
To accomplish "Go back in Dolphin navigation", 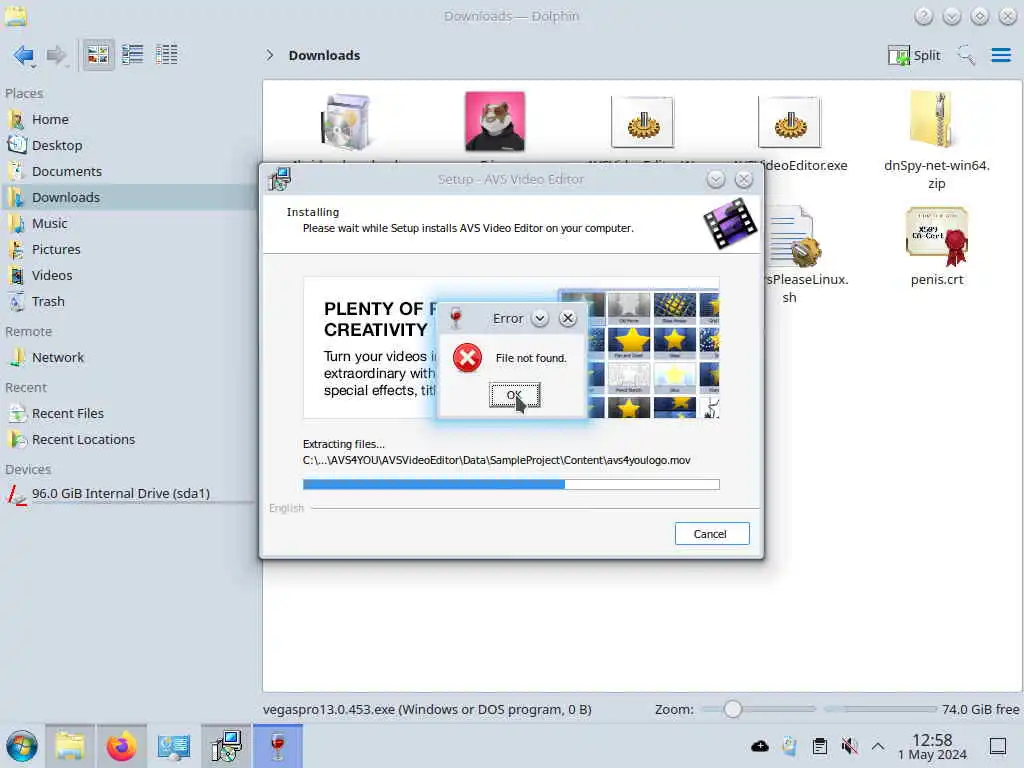I will (x=24, y=56).
